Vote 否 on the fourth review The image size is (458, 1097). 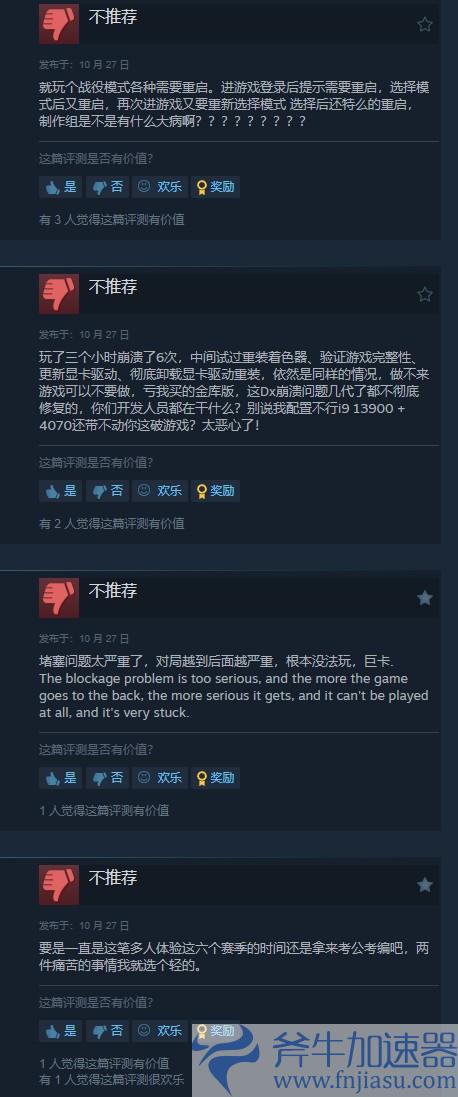pyautogui.click(x=108, y=1031)
